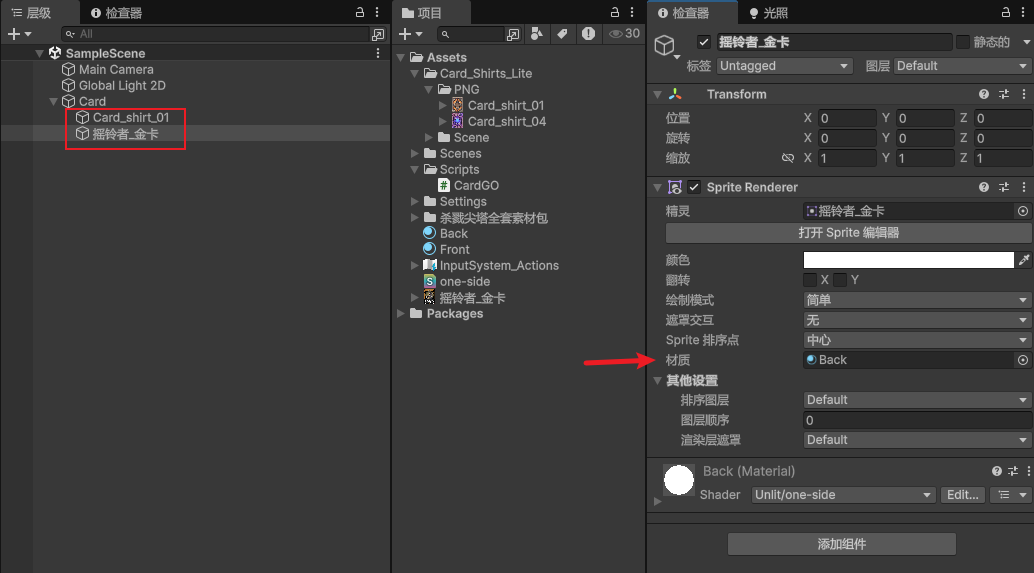Click the order in layer input field
Screen dimensions: 1034x573
click(x=917, y=420)
